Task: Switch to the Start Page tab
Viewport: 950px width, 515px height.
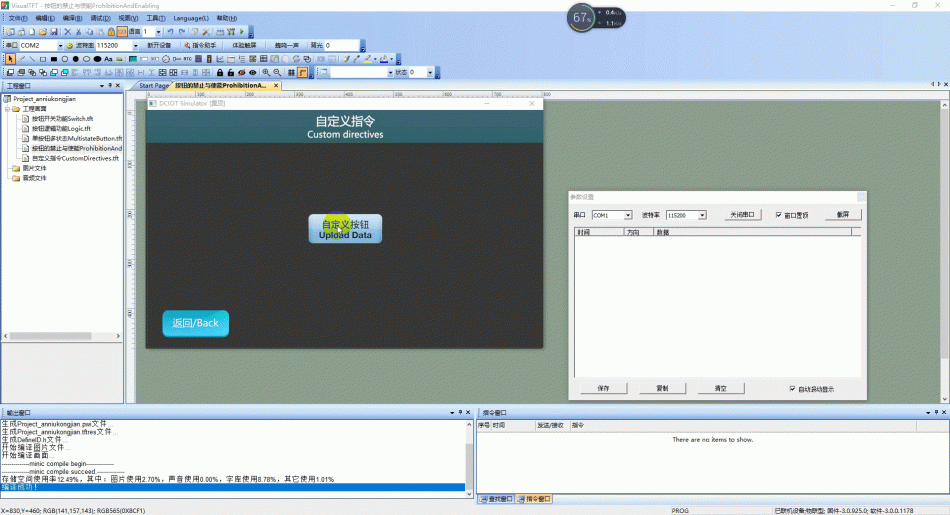Action: [153, 85]
